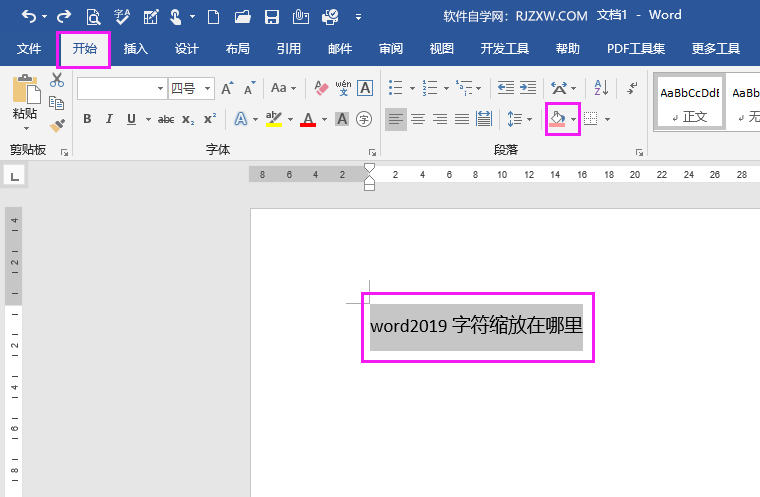Viewport: 760px width, 497px height.
Task: Open font dialog launcher in 字体 group
Action: pos(372,153)
